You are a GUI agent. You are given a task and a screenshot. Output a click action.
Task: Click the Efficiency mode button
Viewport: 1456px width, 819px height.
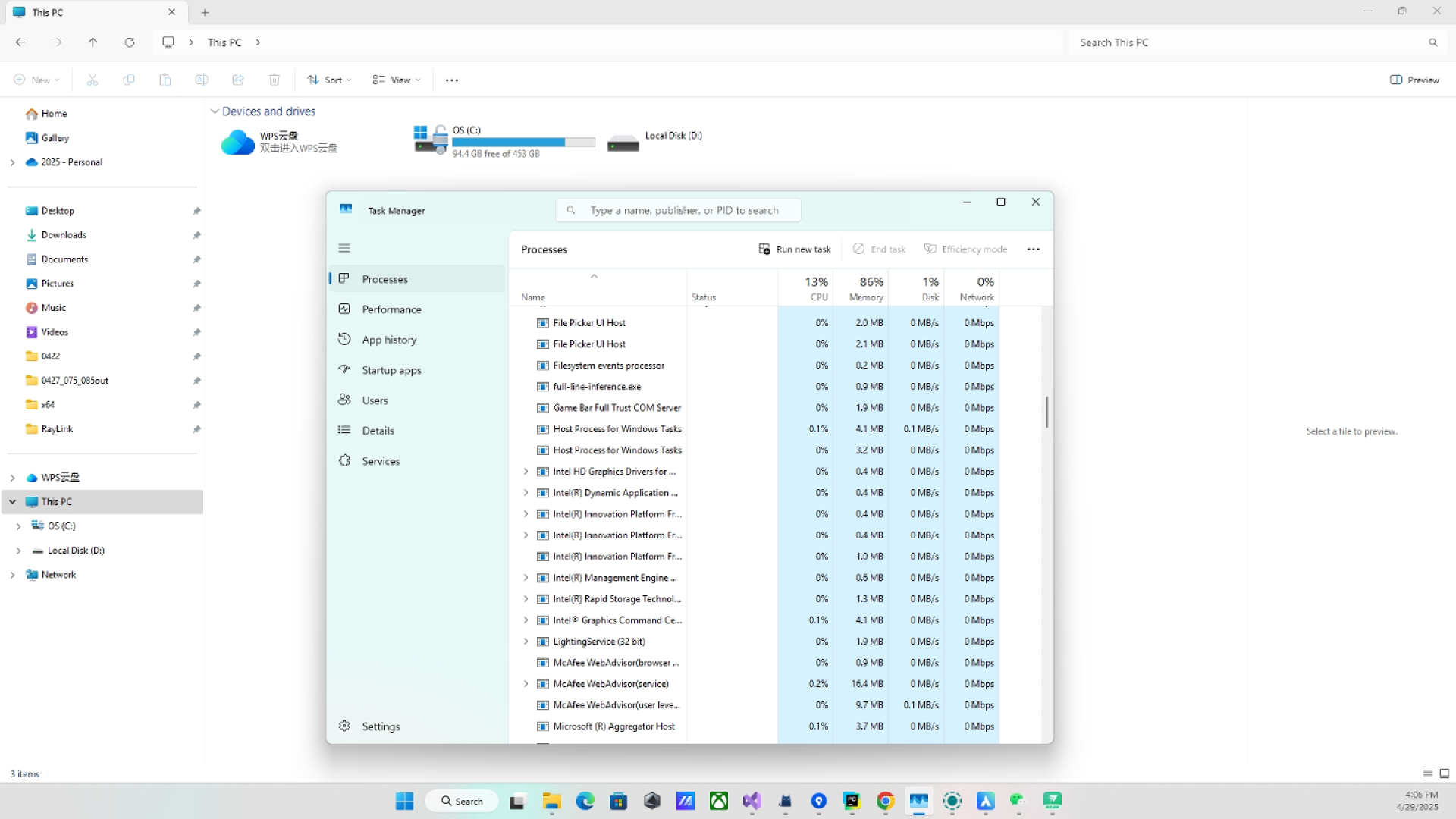[965, 249]
